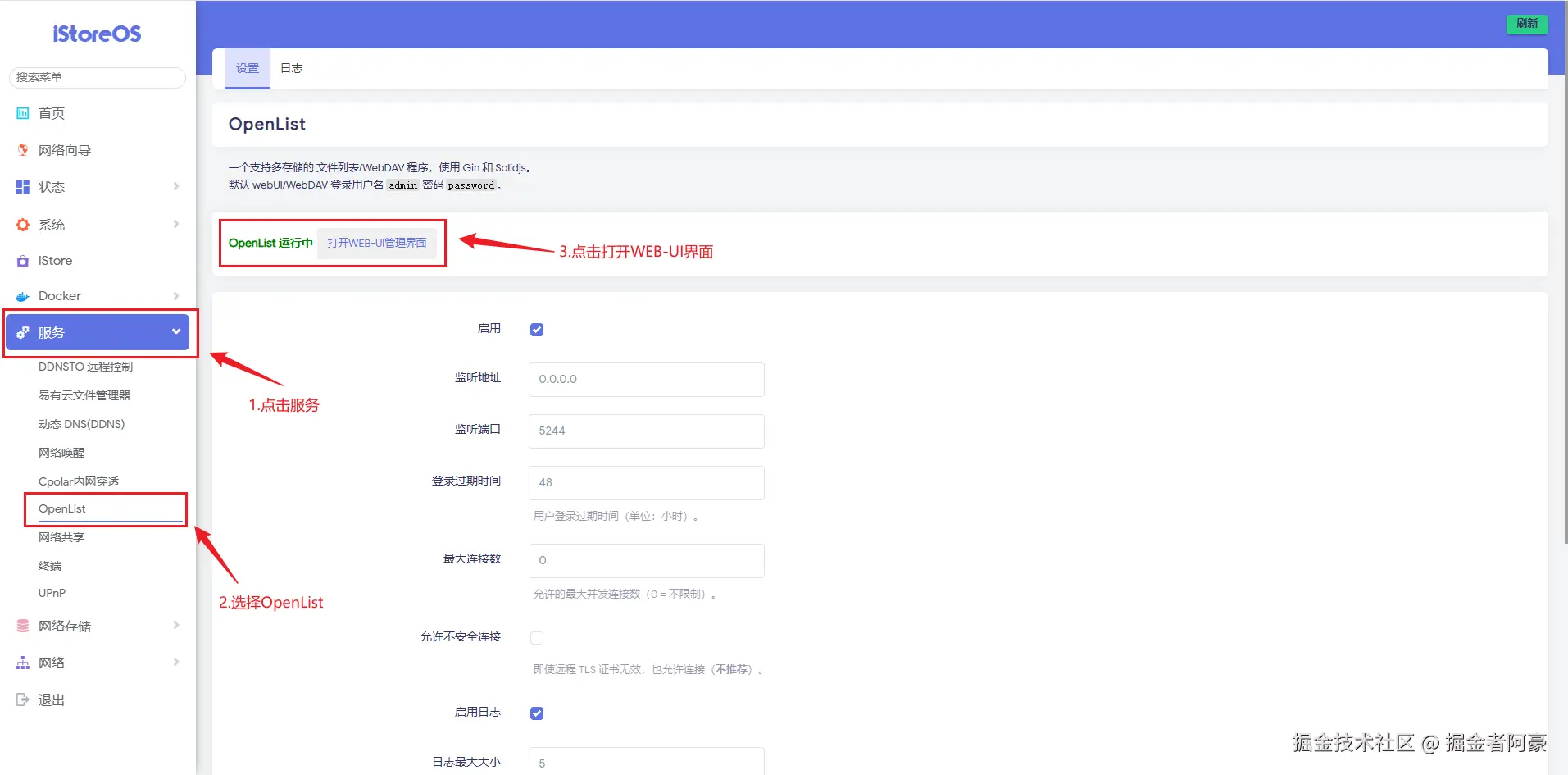Expand the 系统 menu chevron

[x=176, y=225]
